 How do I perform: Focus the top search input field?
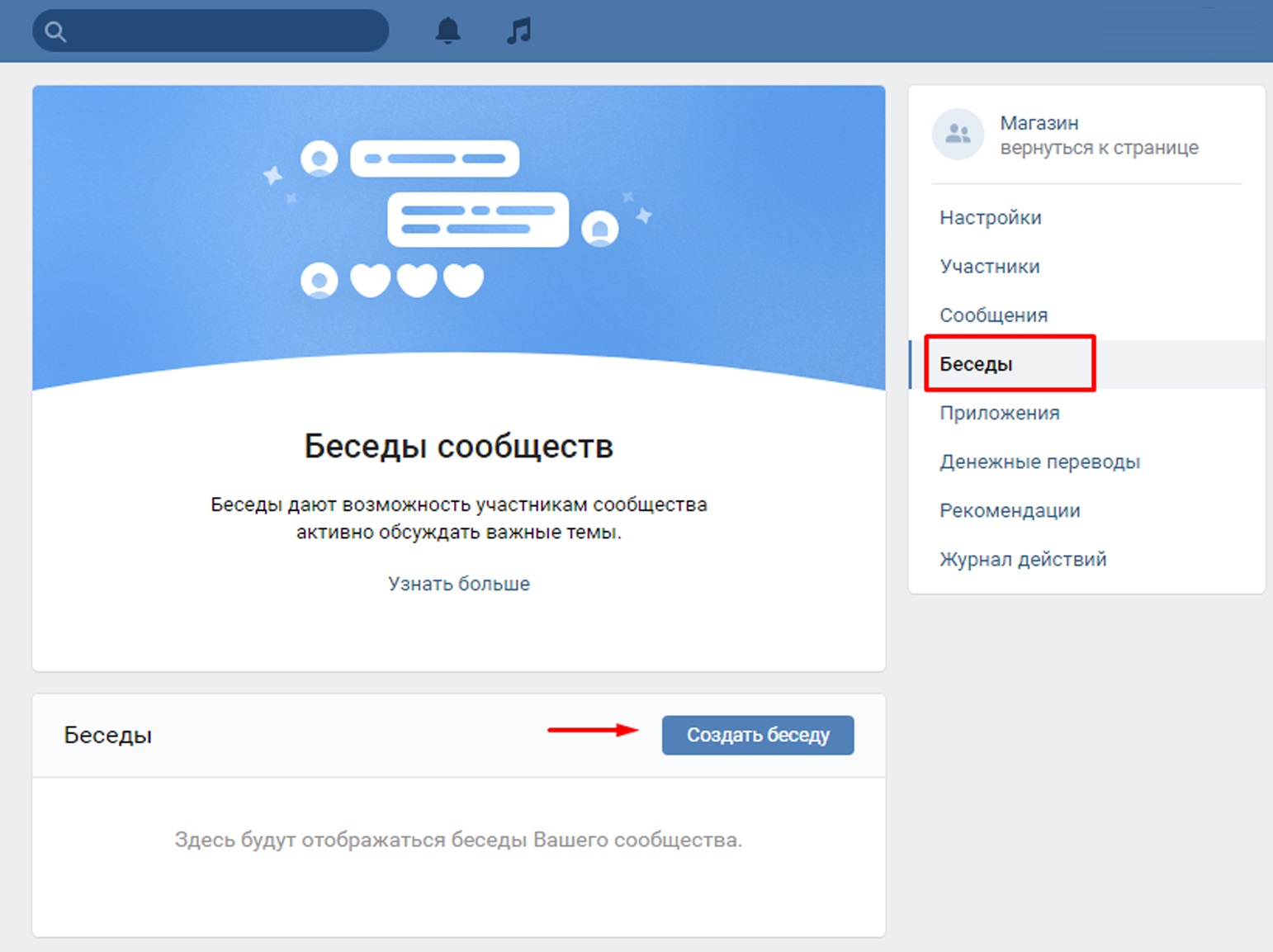223,31
